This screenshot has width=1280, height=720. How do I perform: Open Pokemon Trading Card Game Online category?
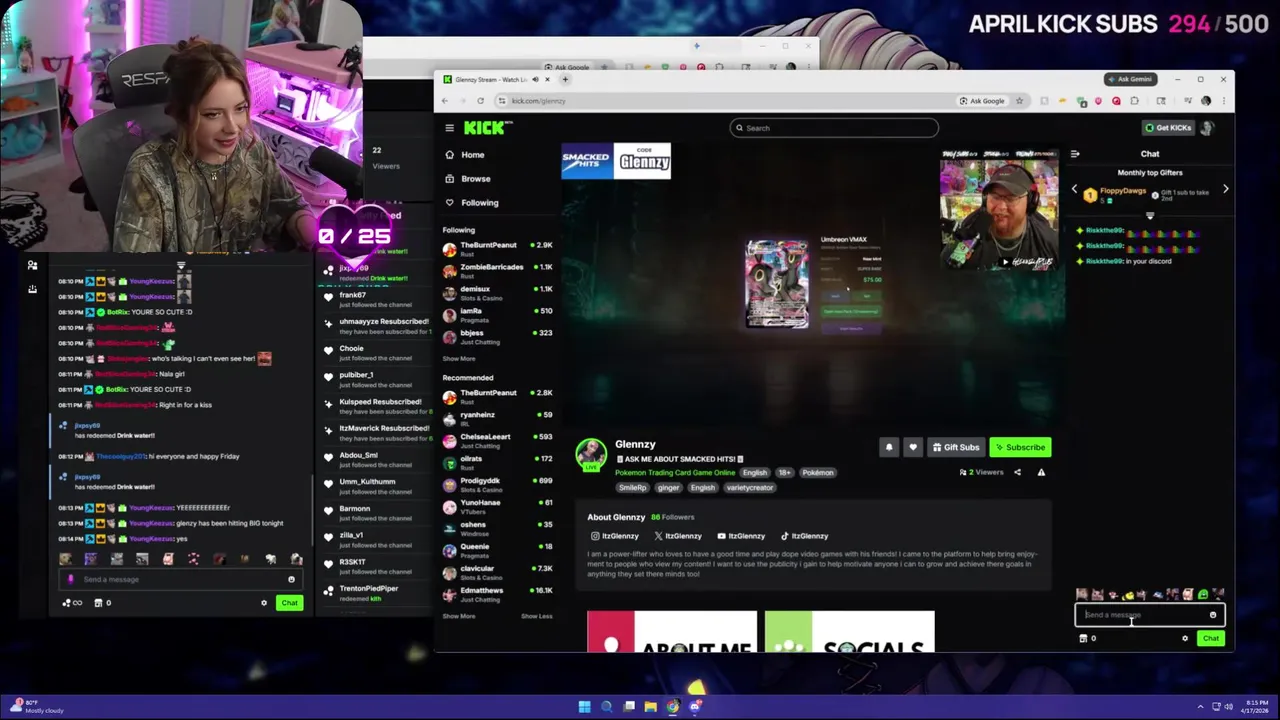coord(675,472)
